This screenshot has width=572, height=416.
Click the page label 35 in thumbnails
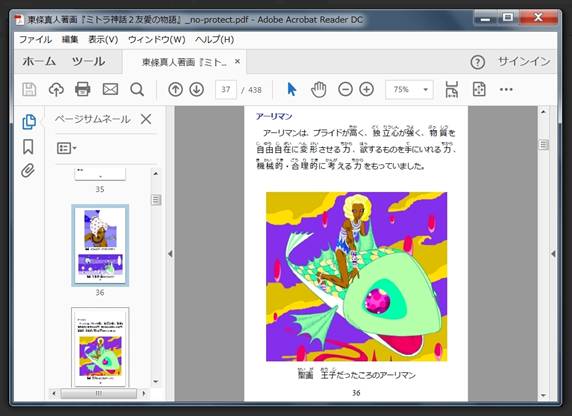(x=100, y=189)
